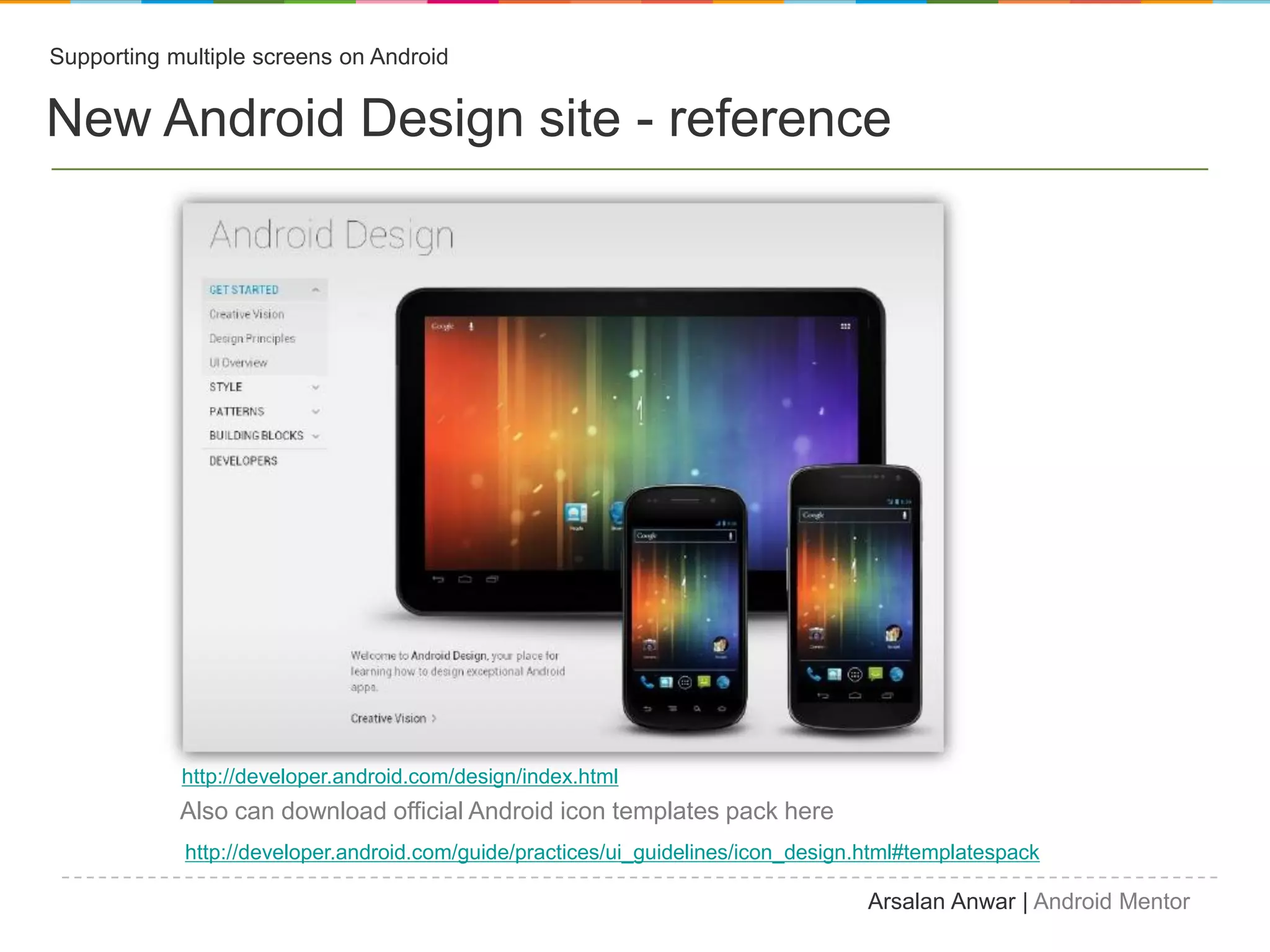The height and width of the screenshot is (952, 1270).
Task: Tap the tablet's voice search microphone
Action: [x=471, y=326]
